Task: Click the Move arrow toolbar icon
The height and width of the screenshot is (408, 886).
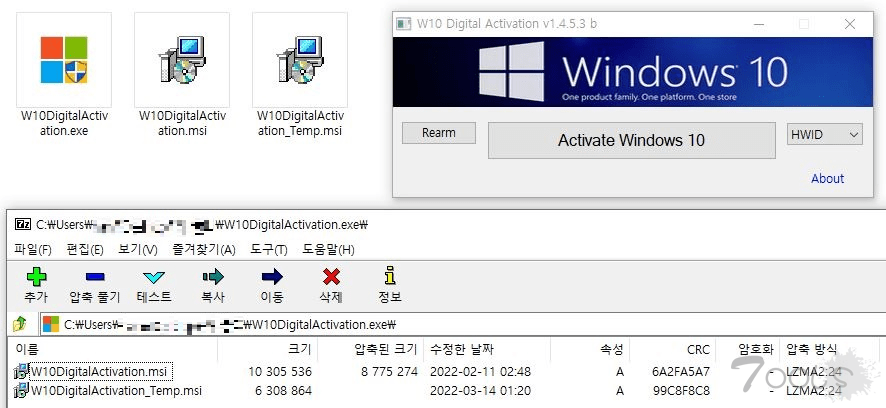Action: click(271, 278)
